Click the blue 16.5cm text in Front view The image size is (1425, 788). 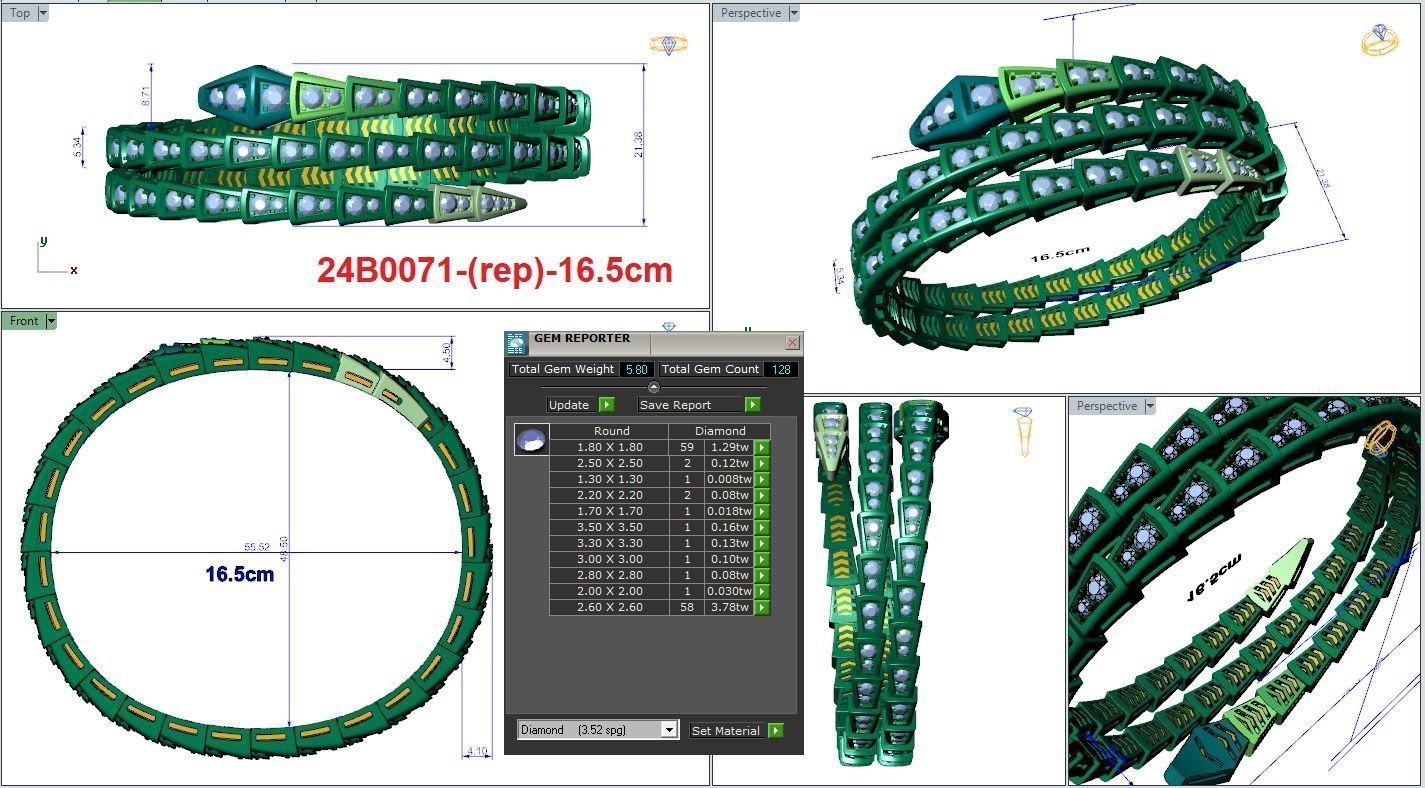240,575
